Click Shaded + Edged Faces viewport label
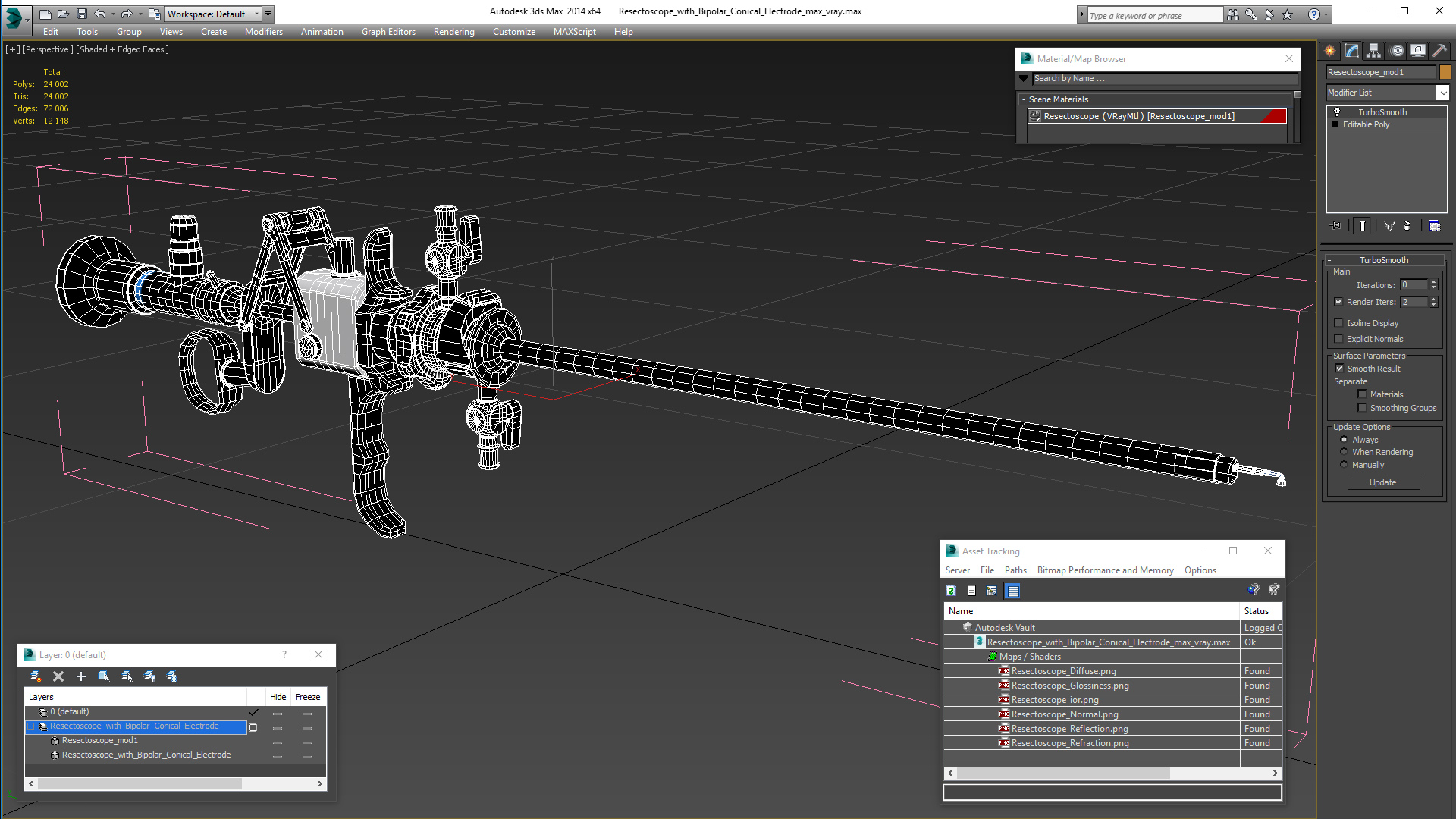Image resolution: width=1456 pixels, height=819 pixels. coord(123,49)
